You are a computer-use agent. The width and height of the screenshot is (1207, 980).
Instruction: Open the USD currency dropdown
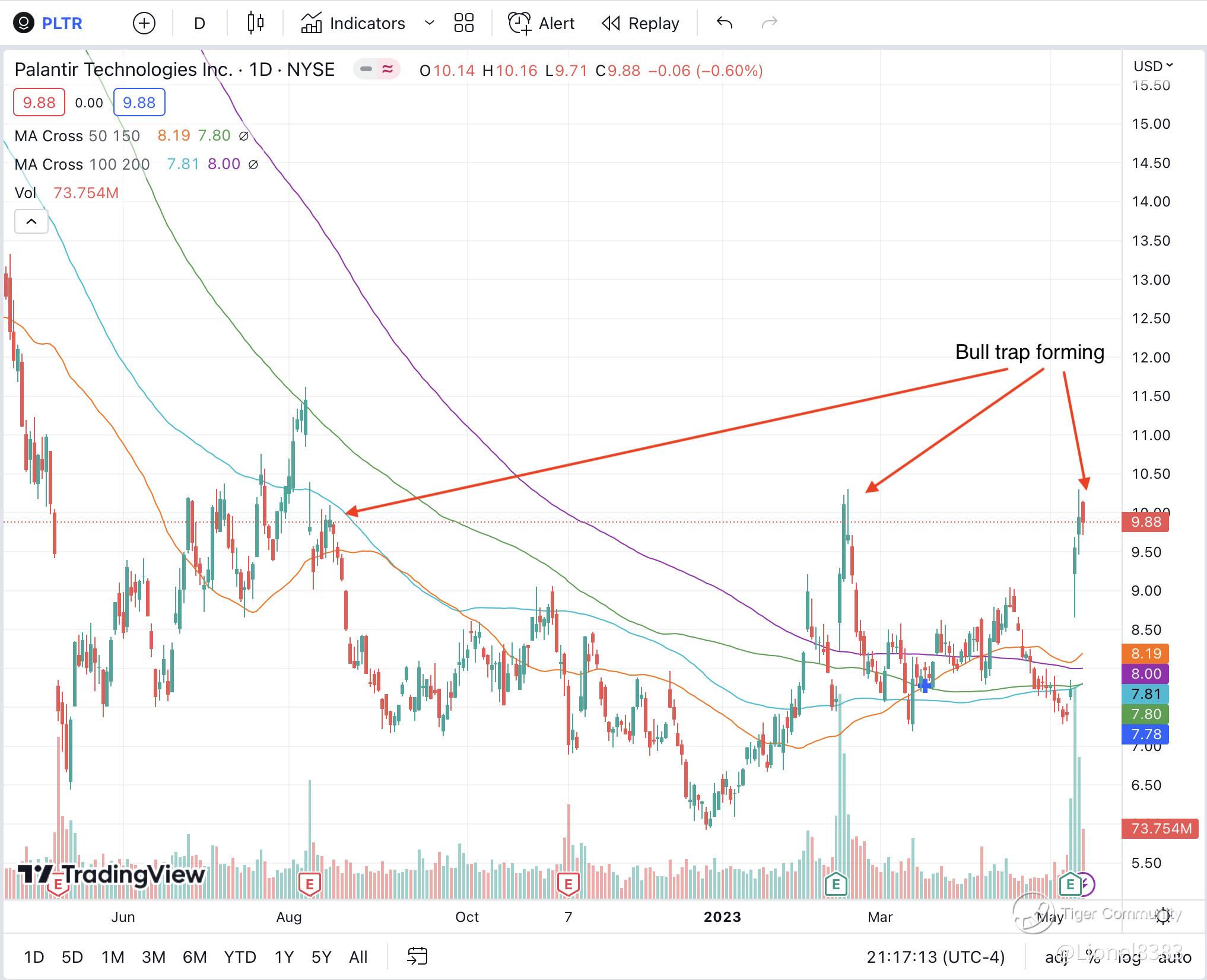(1153, 66)
